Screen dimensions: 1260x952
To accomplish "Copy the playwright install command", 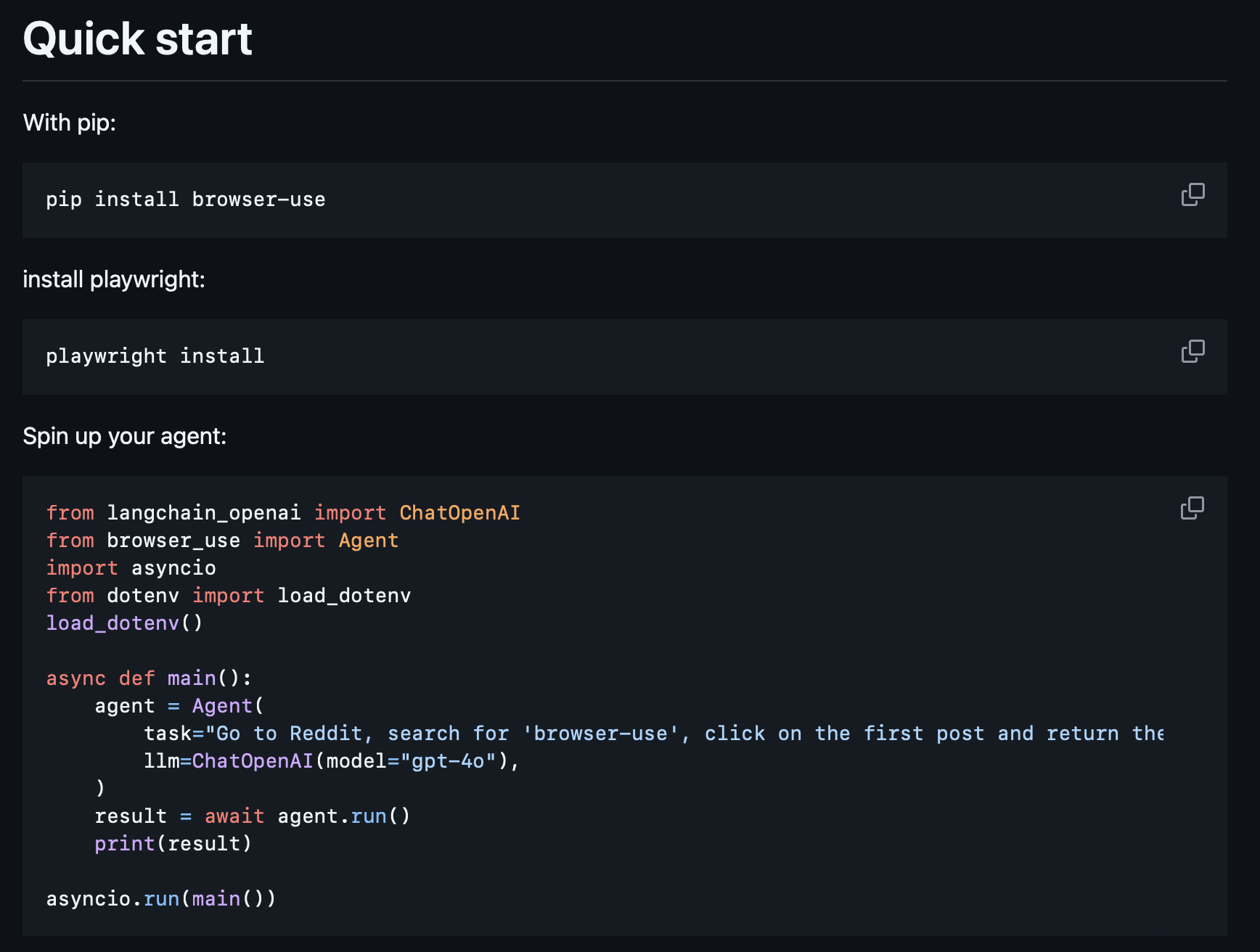I will pos(1192,351).
